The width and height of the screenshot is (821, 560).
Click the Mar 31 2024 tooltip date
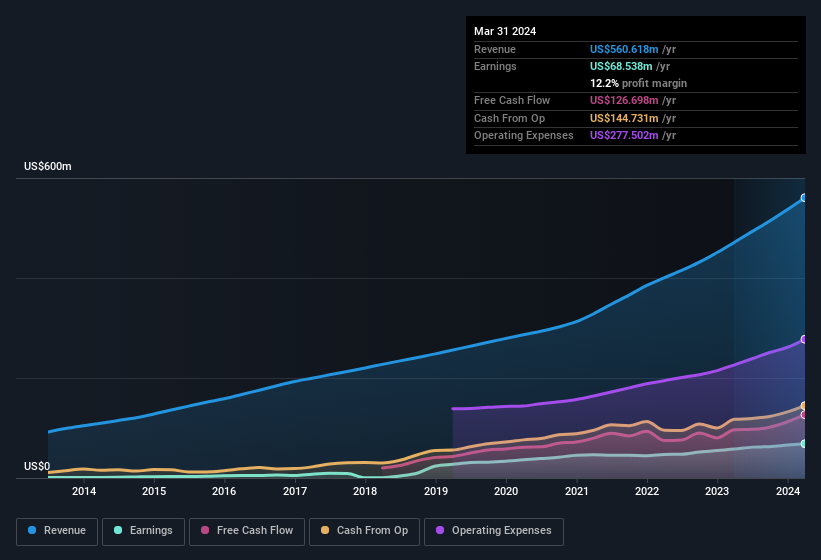coord(505,31)
